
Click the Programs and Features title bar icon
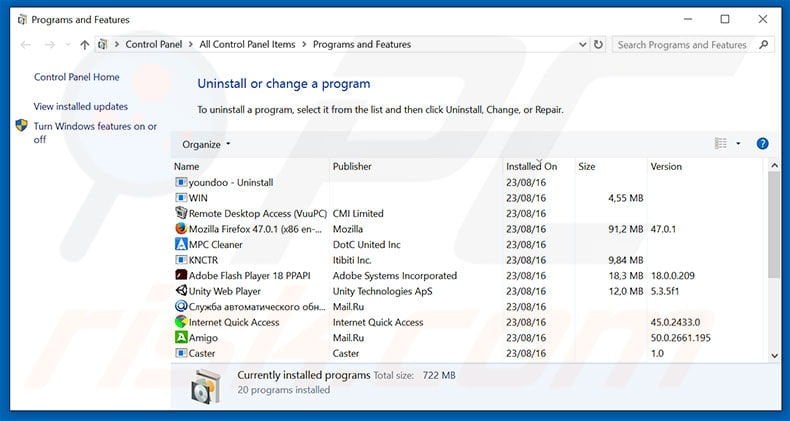pyautogui.click(x=22, y=20)
